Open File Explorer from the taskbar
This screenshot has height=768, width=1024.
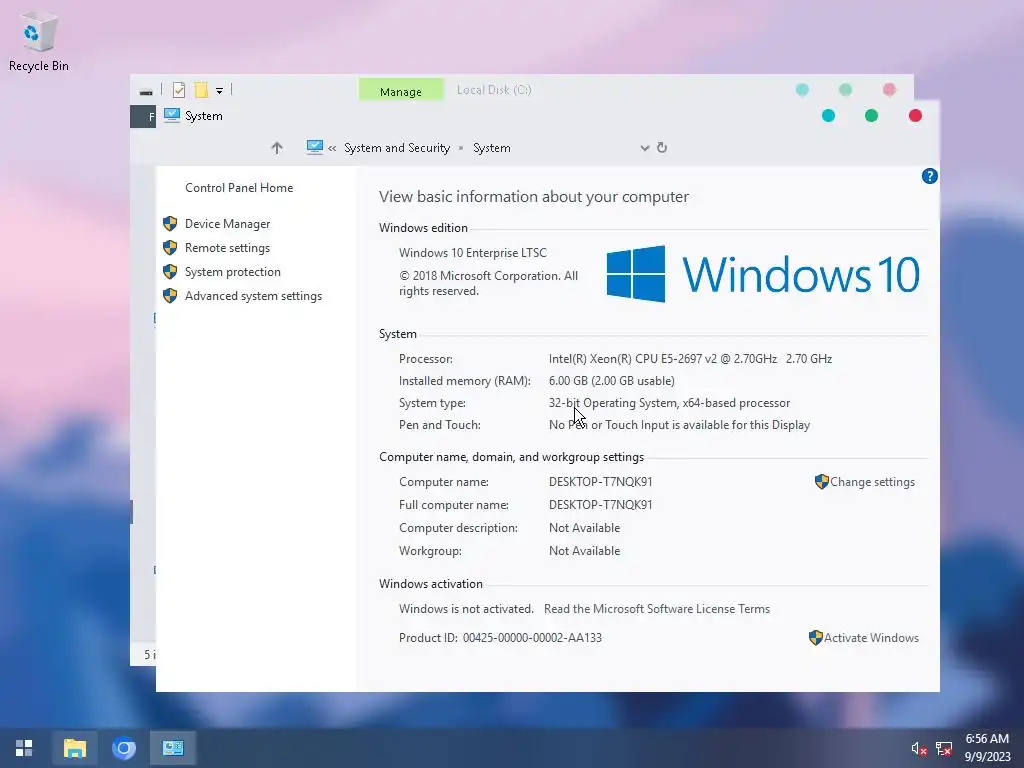74,748
